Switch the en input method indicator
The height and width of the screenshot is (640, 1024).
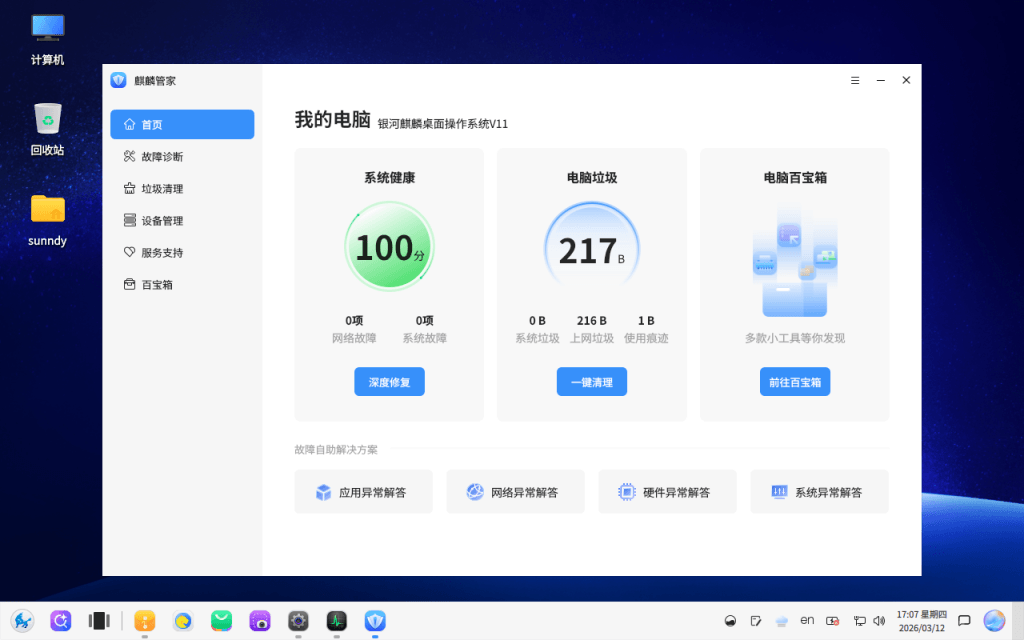pyautogui.click(x=807, y=620)
